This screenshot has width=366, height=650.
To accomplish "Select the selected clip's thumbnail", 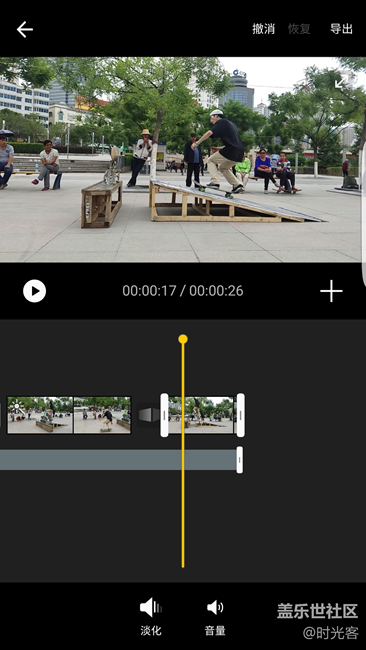I will 202,415.
